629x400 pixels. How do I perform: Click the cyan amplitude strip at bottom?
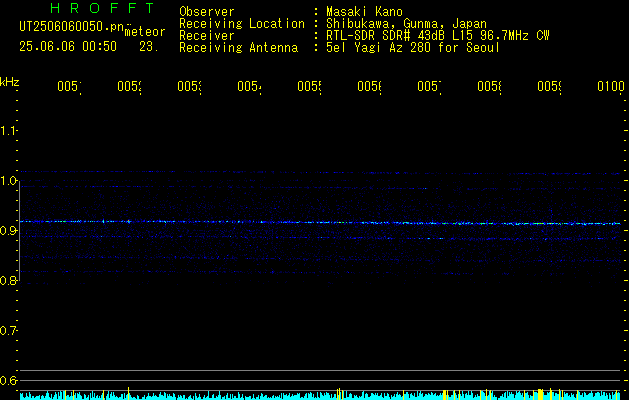(x=320, y=396)
